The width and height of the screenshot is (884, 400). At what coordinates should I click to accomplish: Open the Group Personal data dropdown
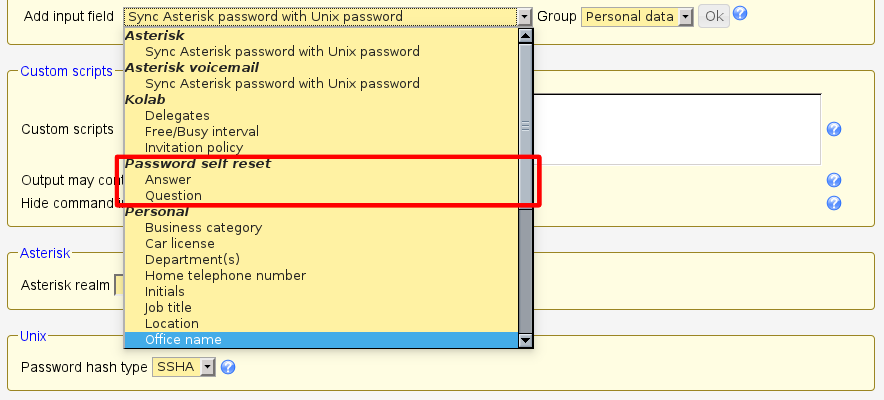685,17
